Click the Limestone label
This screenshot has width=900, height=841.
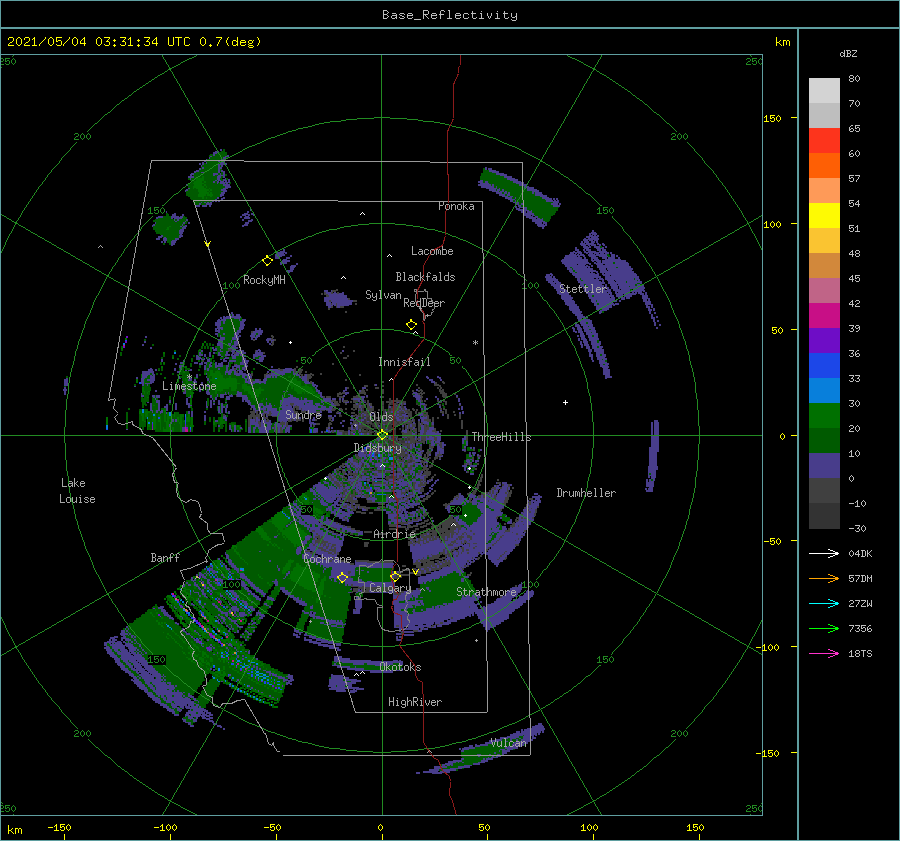(x=189, y=386)
